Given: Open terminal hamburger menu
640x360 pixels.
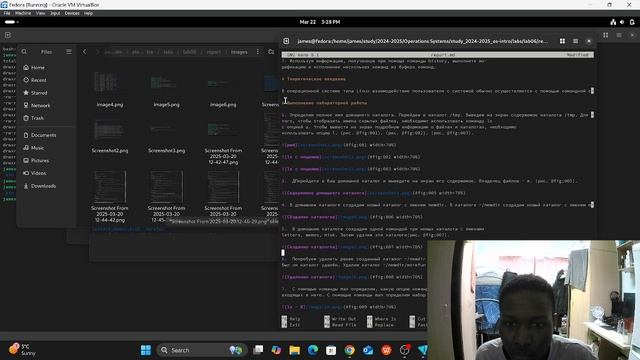Looking at the screenshot, I should (x=575, y=41).
